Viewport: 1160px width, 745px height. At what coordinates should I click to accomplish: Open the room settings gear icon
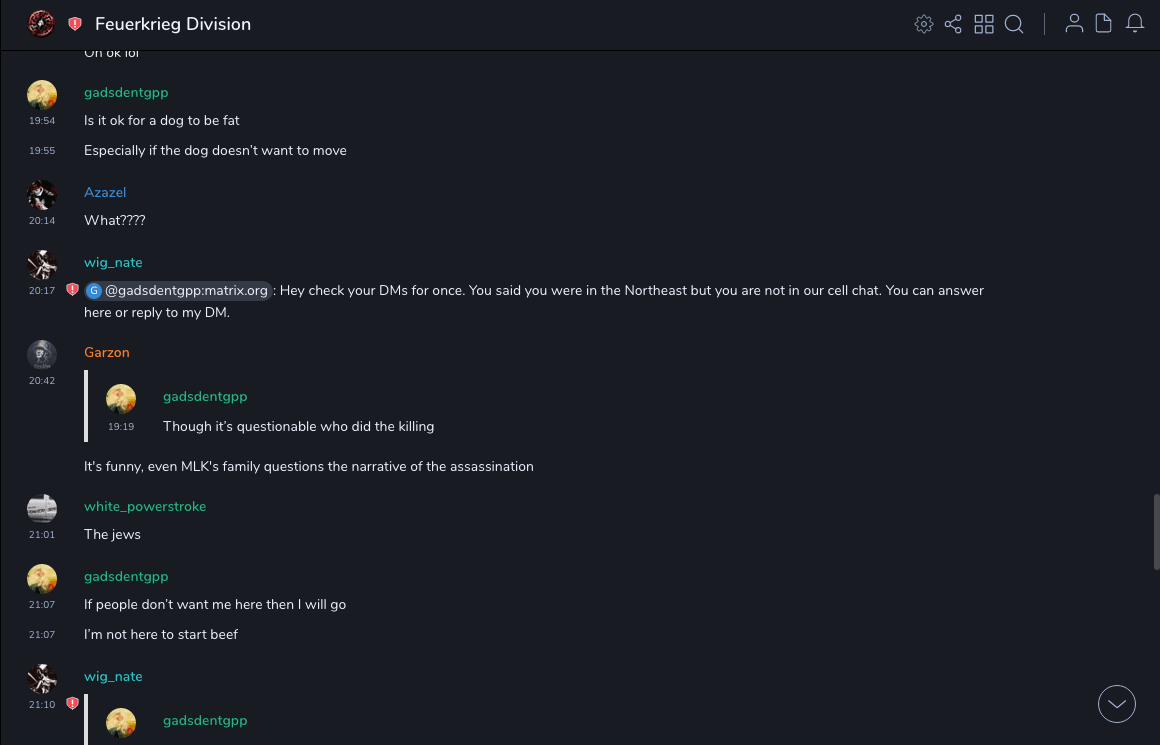point(924,24)
